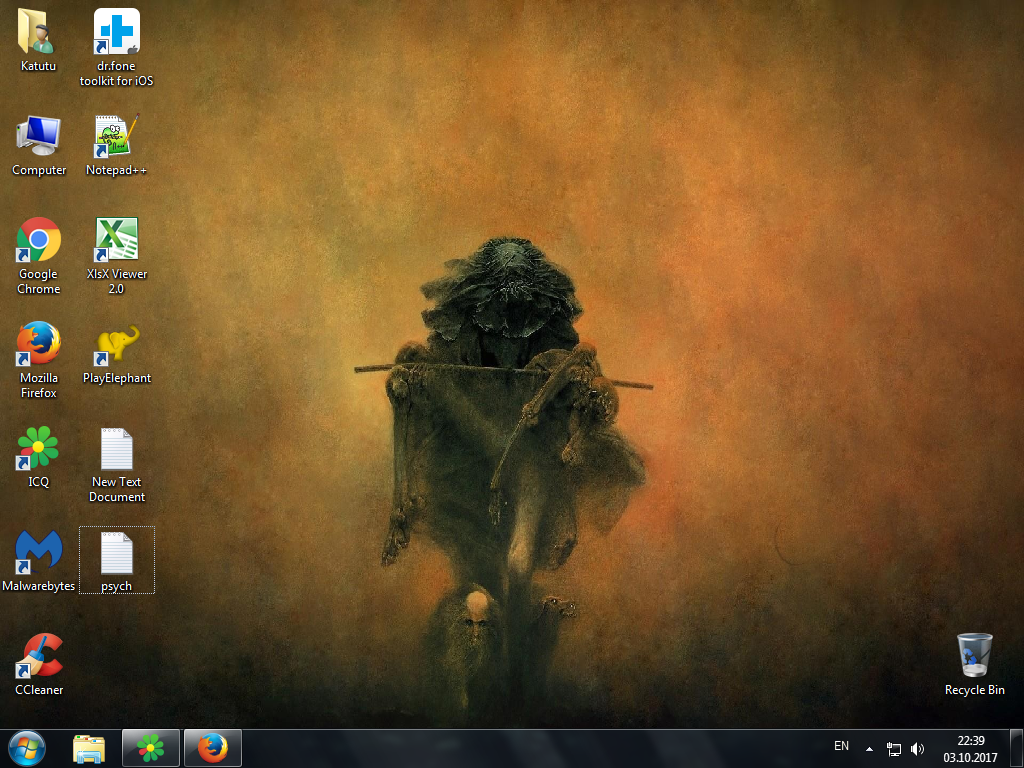Open the clock showing 22:39

(970, 749)
